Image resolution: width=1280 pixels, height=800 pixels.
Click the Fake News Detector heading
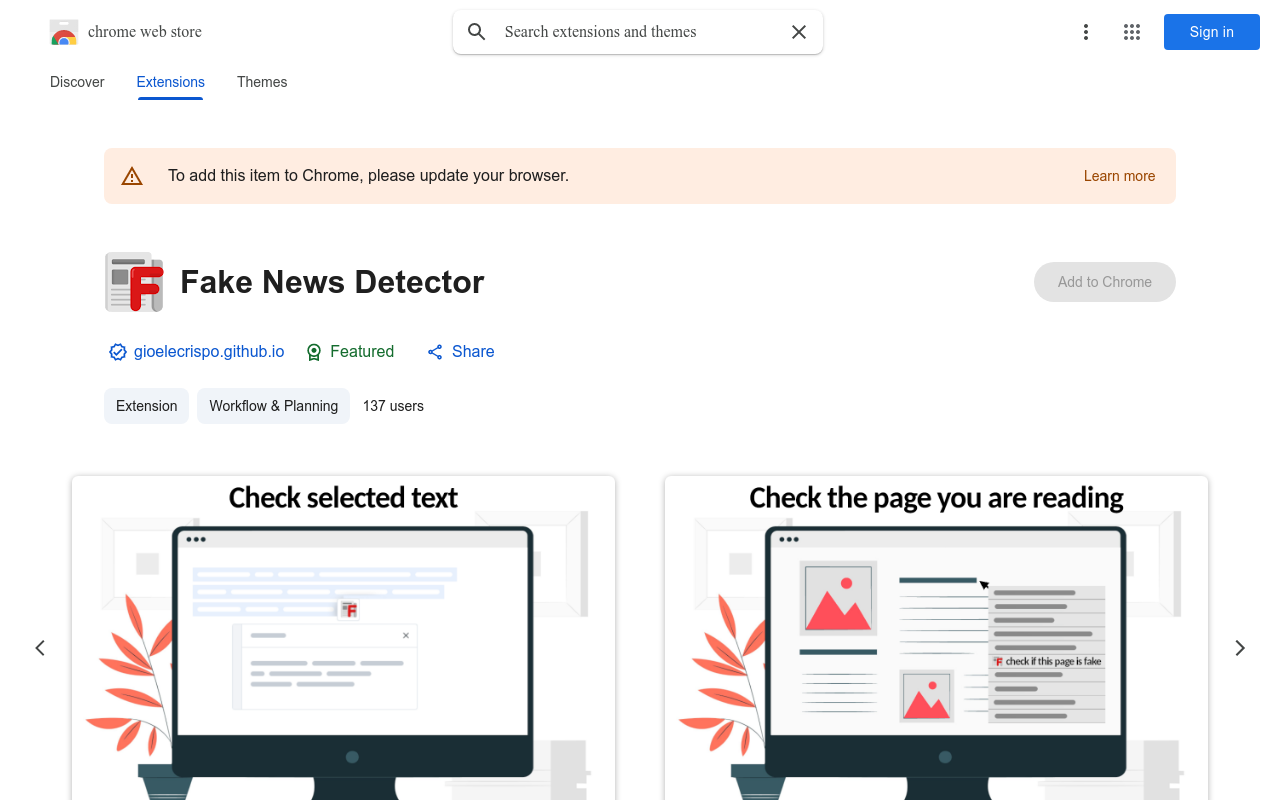point(332,282)
